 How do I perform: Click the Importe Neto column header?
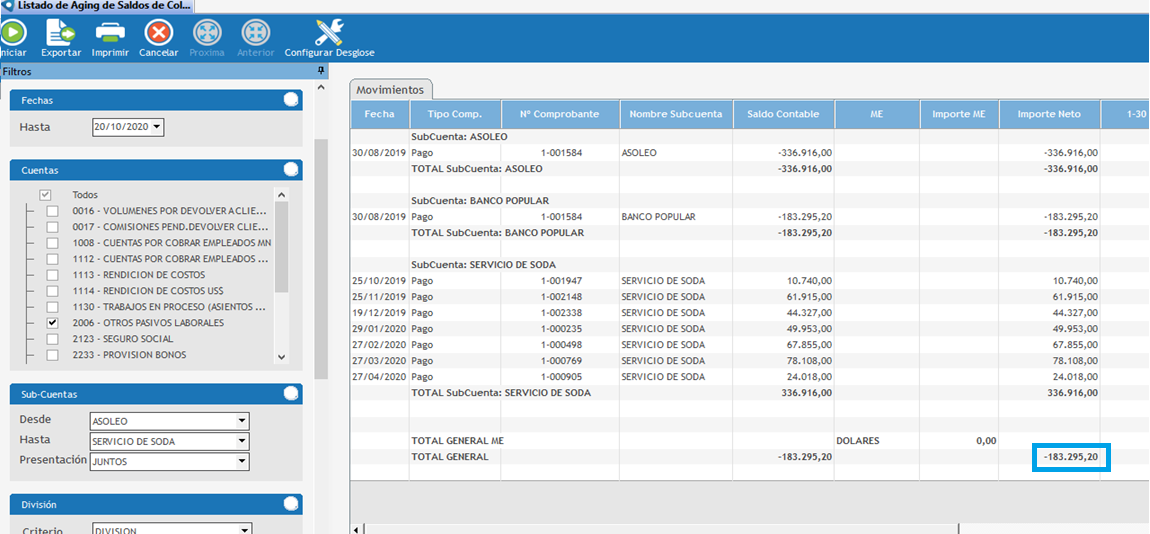(x=1049, y=114)
